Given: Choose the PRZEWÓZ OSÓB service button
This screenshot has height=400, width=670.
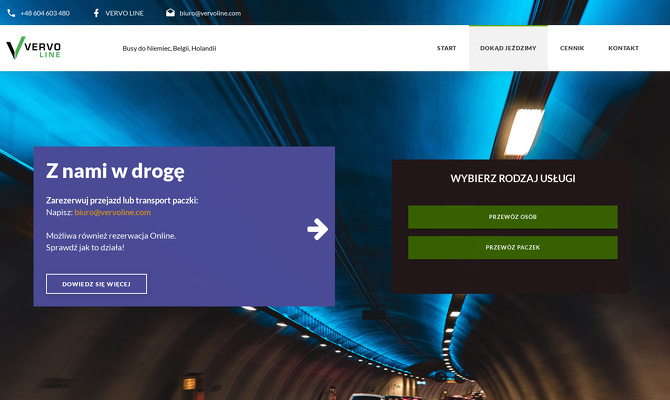Looking at the screenshot, I should [512, 217].
